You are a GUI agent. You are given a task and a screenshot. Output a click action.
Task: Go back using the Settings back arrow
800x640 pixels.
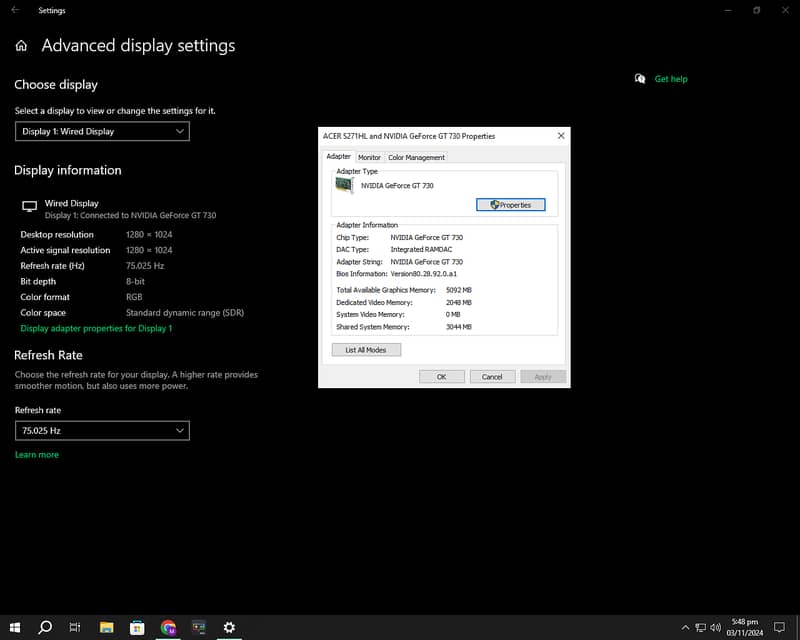point(15,10)
